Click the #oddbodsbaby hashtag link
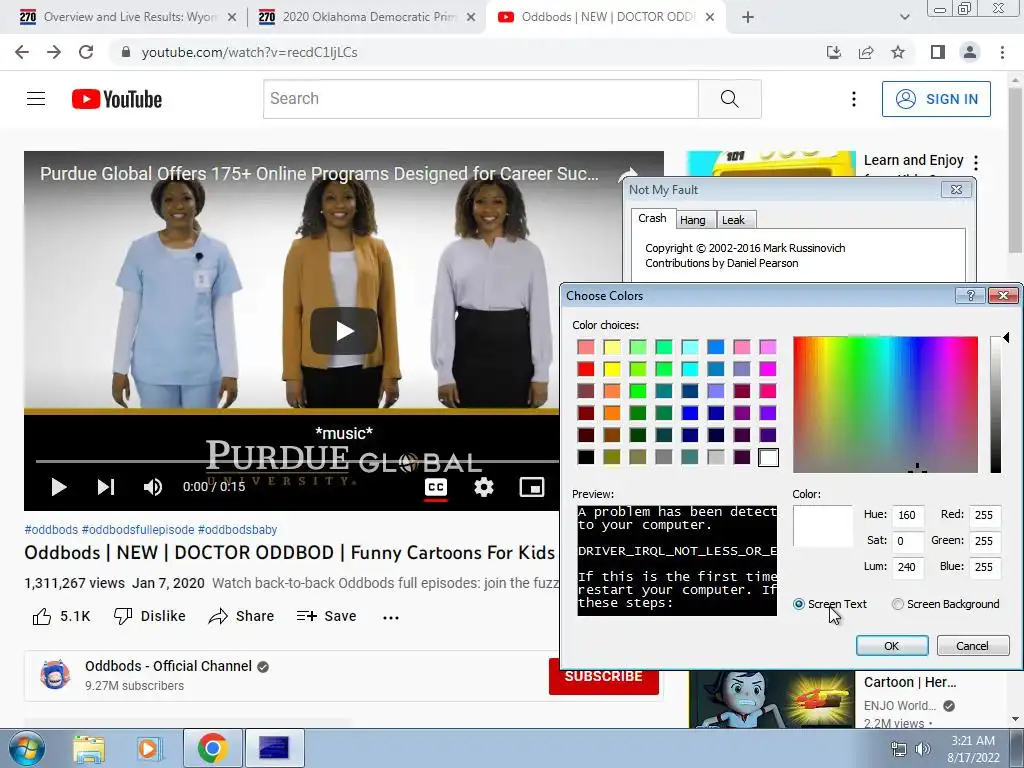 (238, 530)
